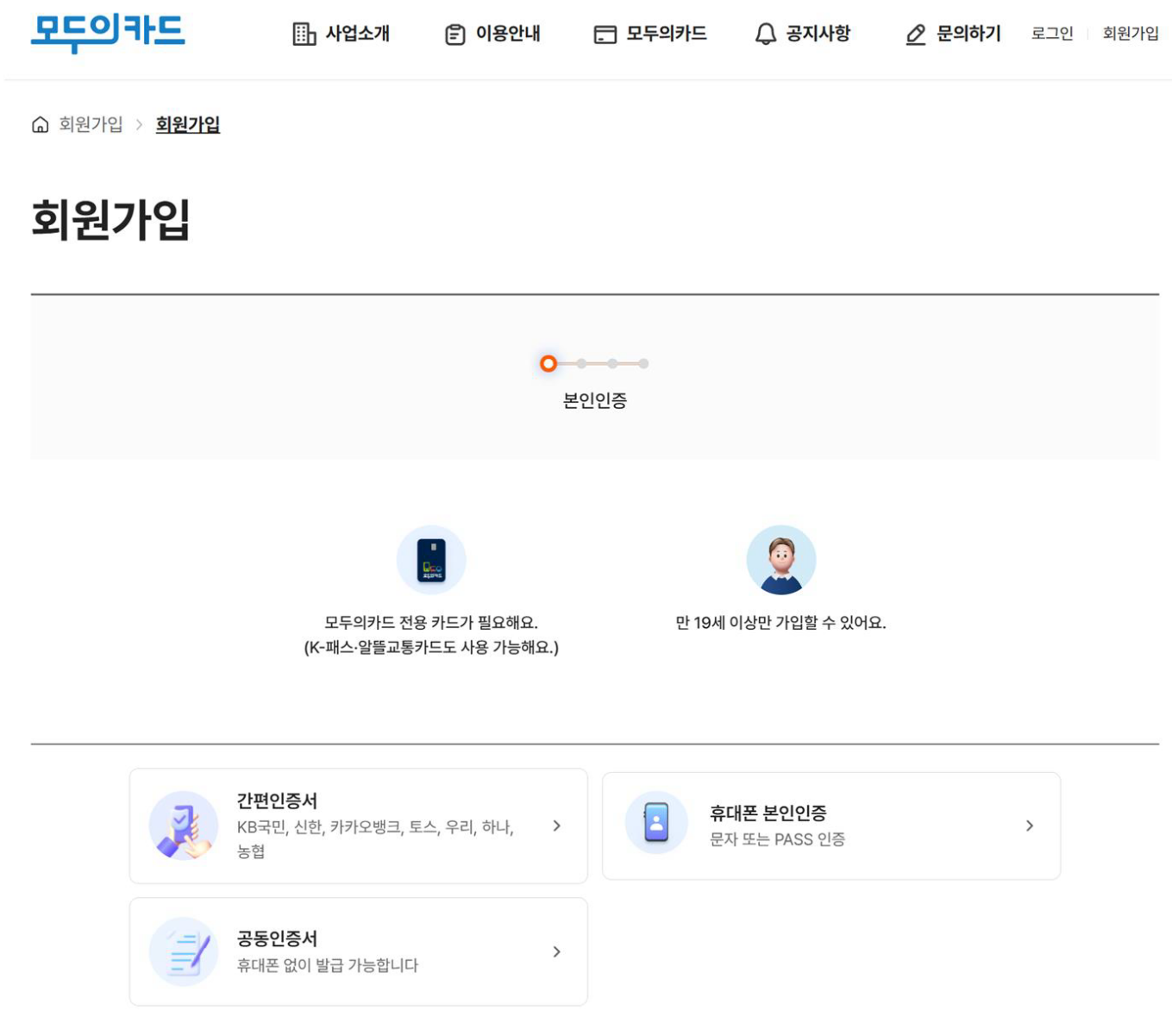This screenshot has height=1036, width=1172.
Task: Click the building icon beside 사업소개
Action: [x=304, y=35]
